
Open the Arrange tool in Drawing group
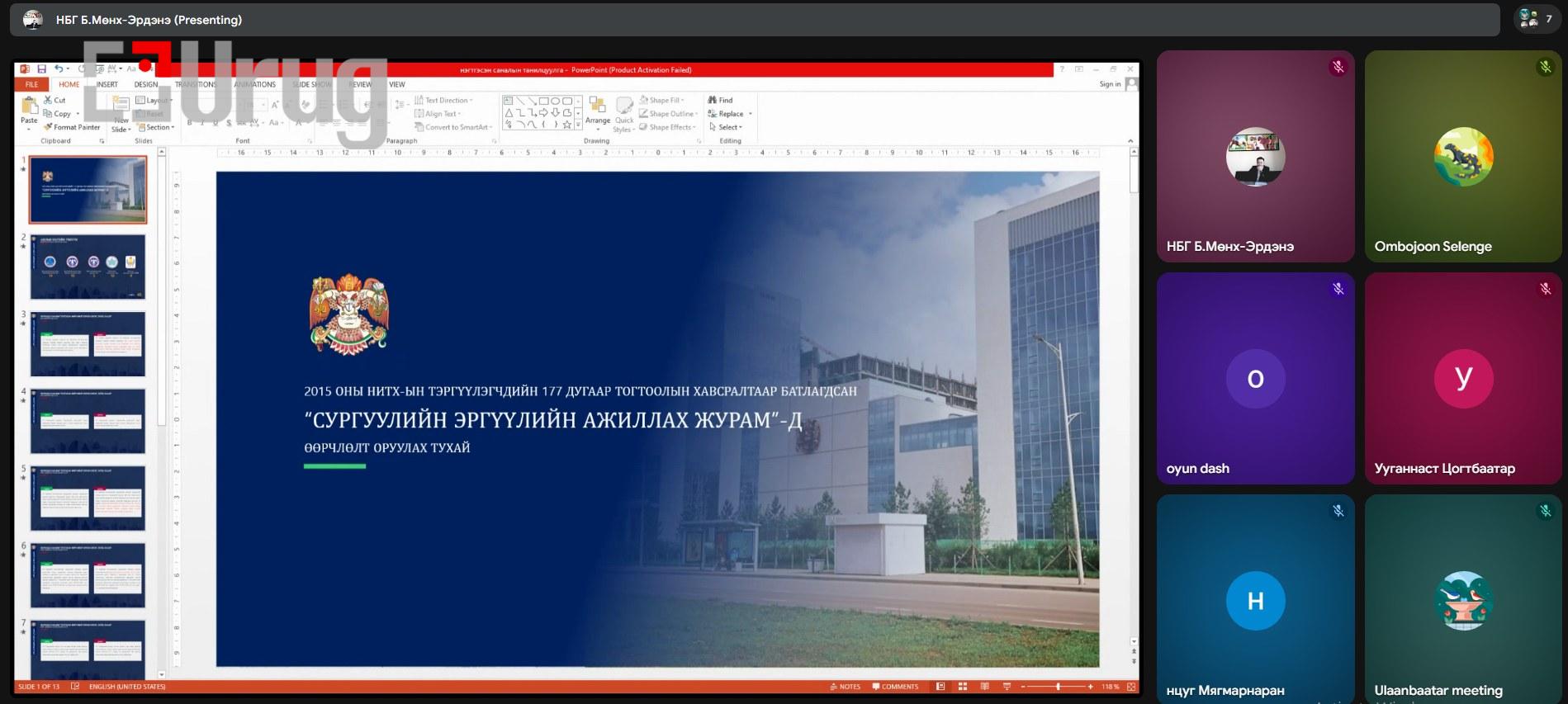click(x=598, y=111)
